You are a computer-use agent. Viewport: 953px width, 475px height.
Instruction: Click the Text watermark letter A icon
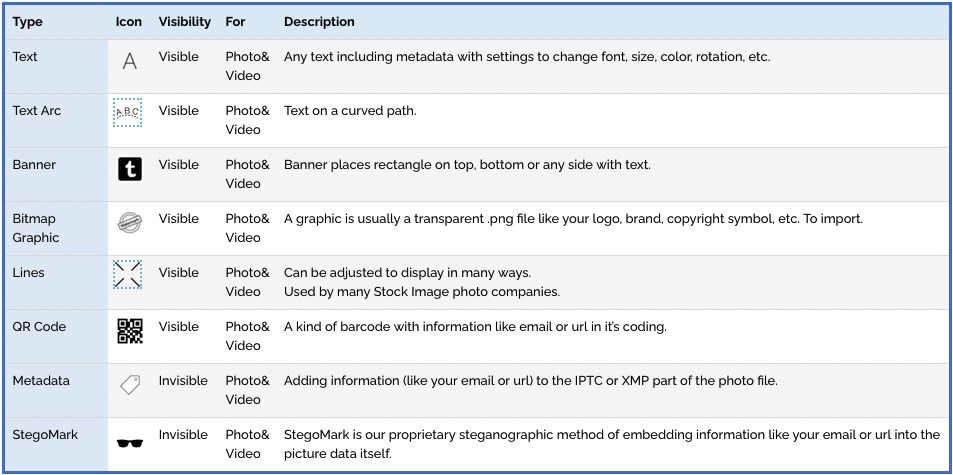[x=129, y=61]
